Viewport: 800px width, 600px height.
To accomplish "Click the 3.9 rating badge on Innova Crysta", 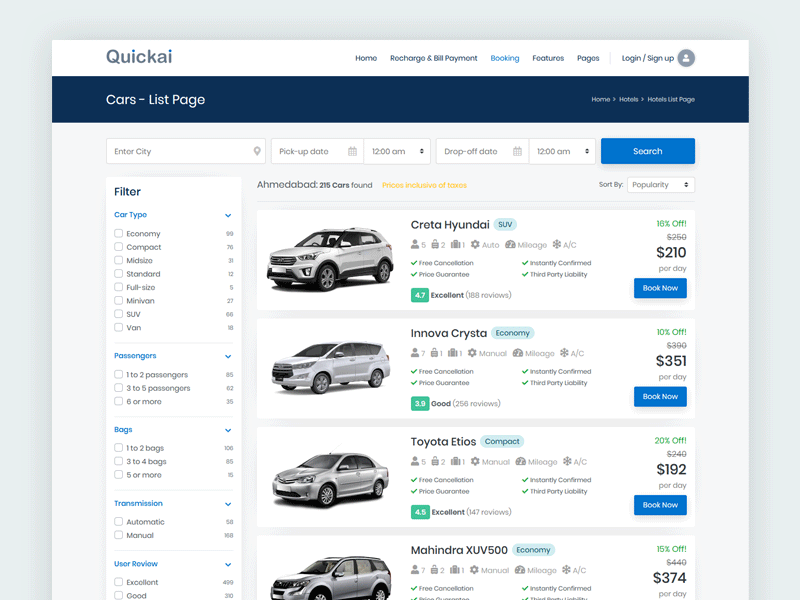I will point(420,404).
